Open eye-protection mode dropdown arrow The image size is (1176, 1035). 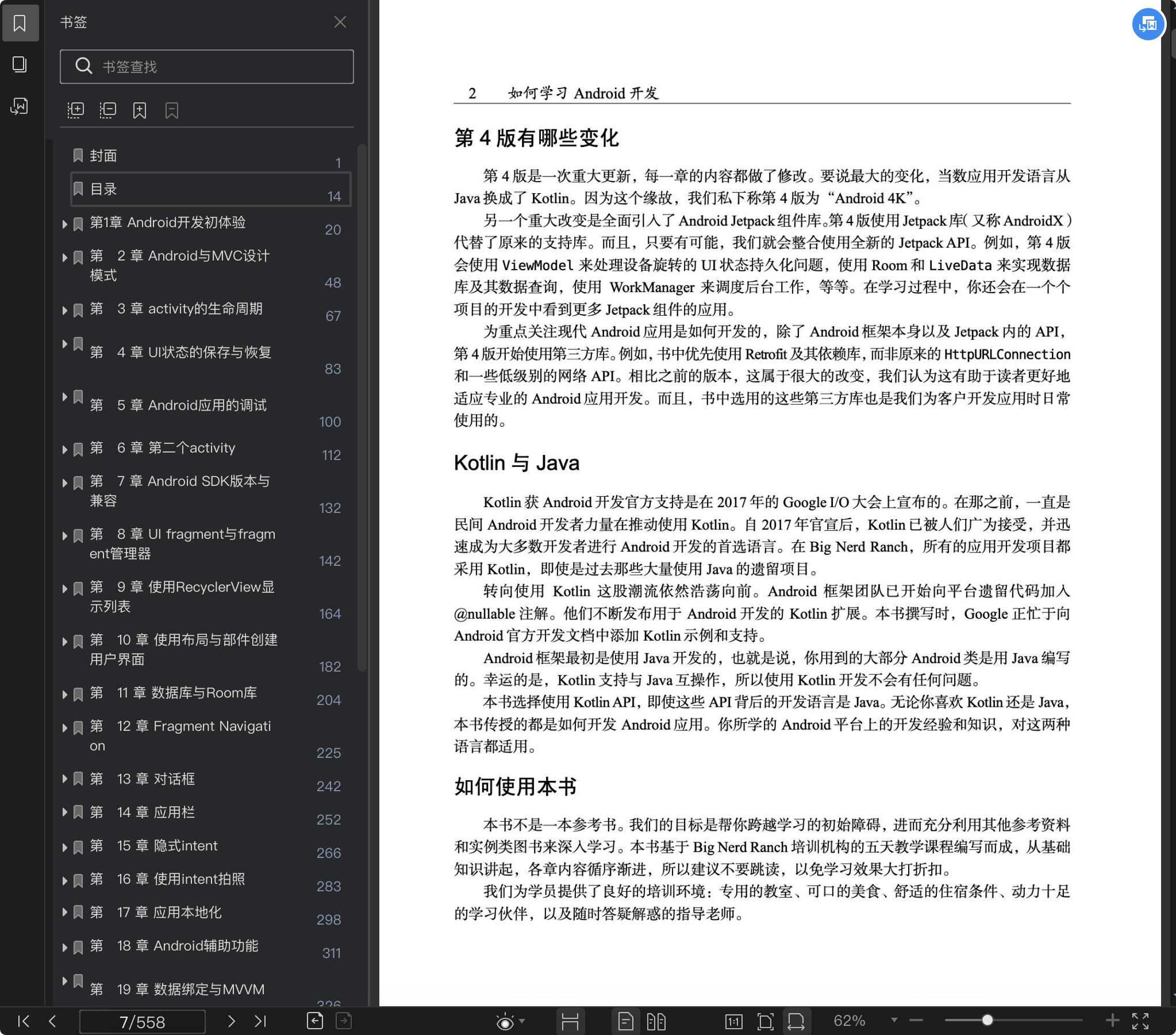(522, 1021)
